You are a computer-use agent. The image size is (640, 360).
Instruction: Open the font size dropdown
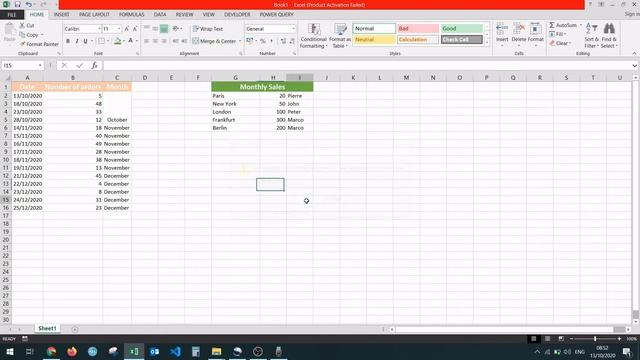119,29
